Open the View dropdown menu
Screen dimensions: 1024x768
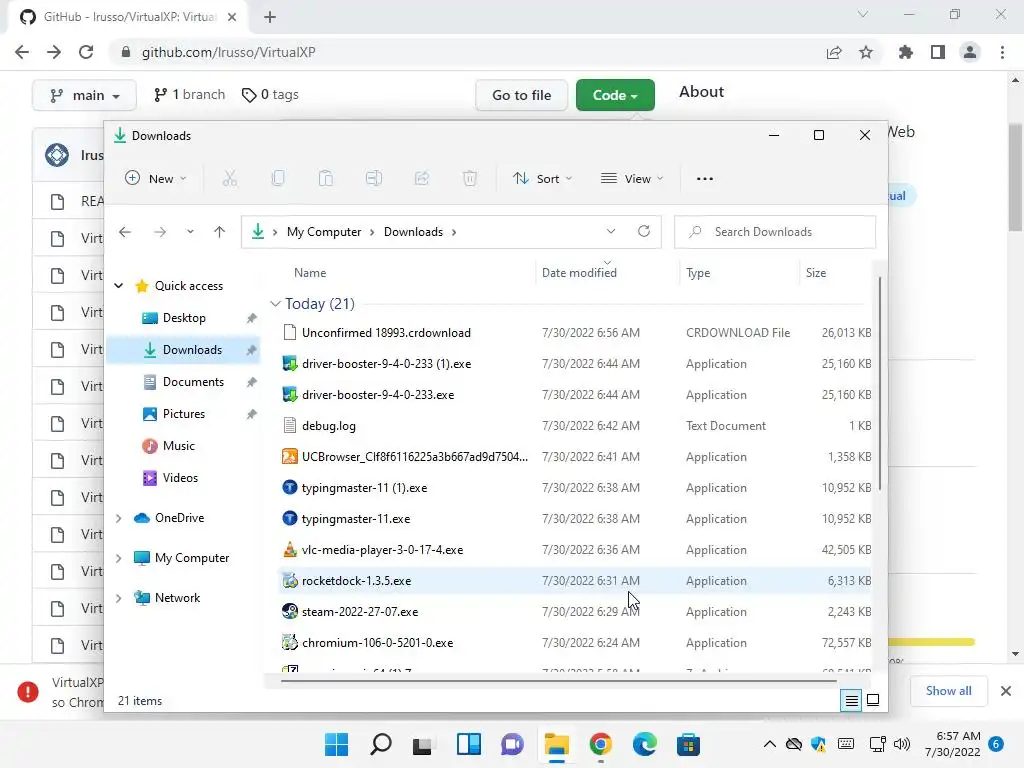pyautogui.click(x=632, y=178)
